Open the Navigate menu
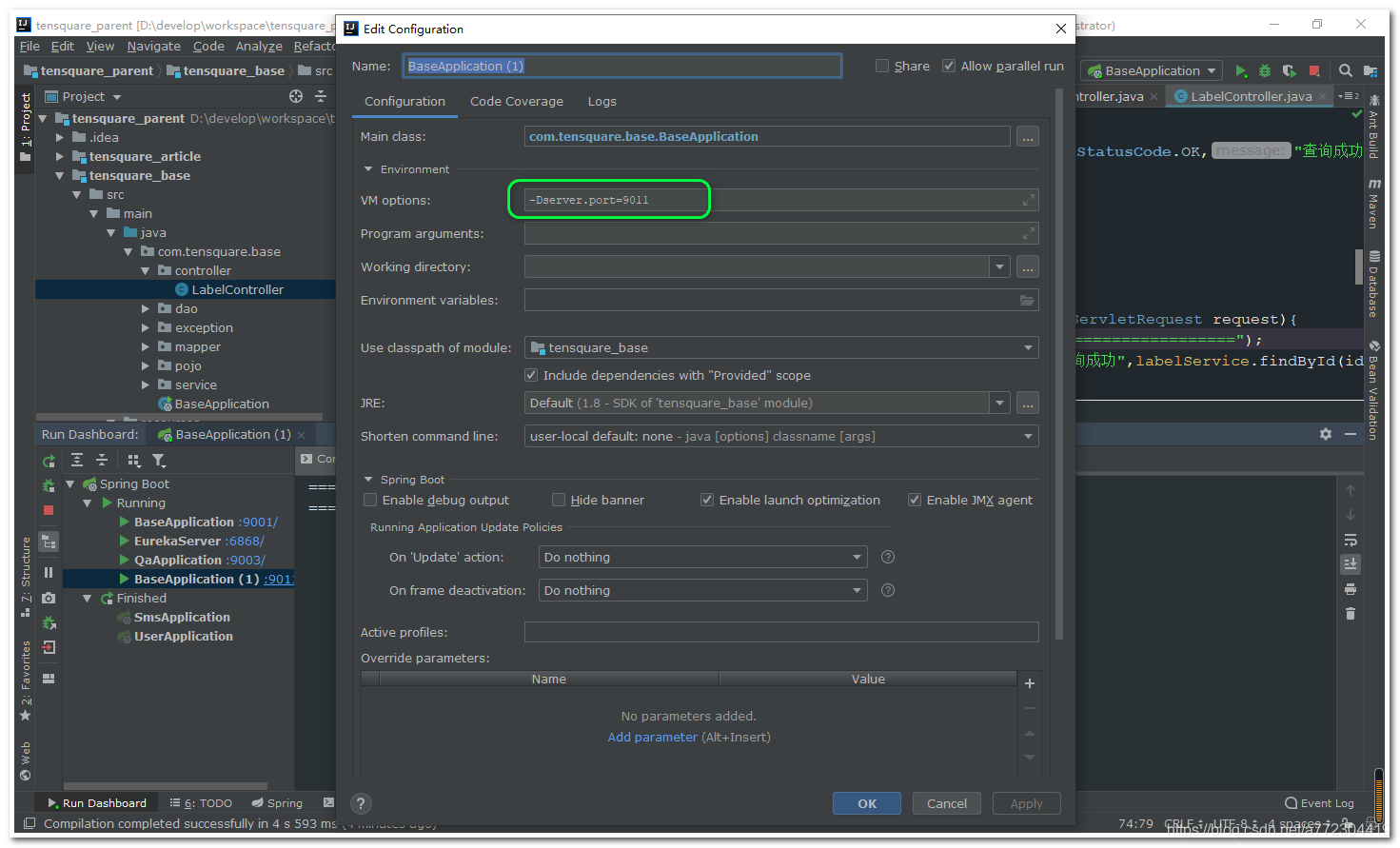 [154, 46]
